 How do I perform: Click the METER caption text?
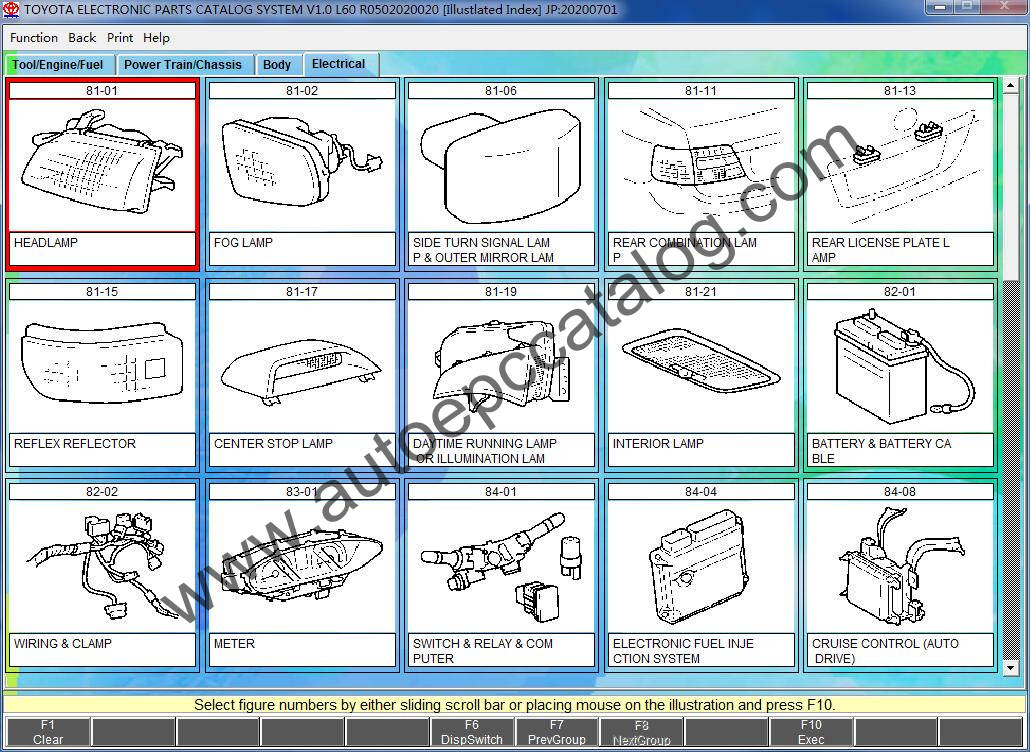235,644
